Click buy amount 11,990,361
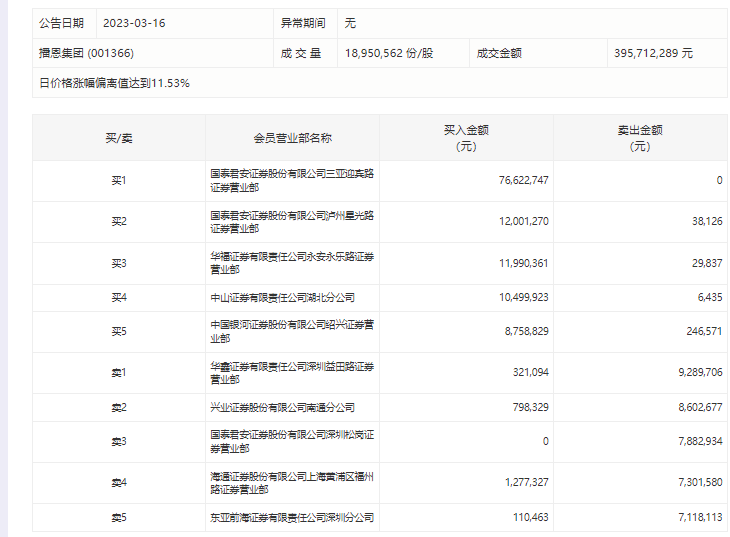 pos(523,263)
